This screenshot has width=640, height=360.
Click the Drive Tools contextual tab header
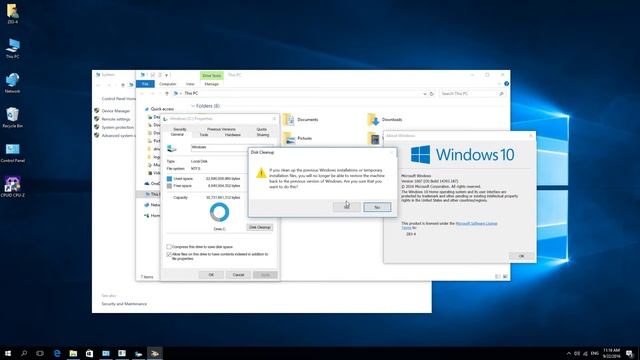coord(211,76)
